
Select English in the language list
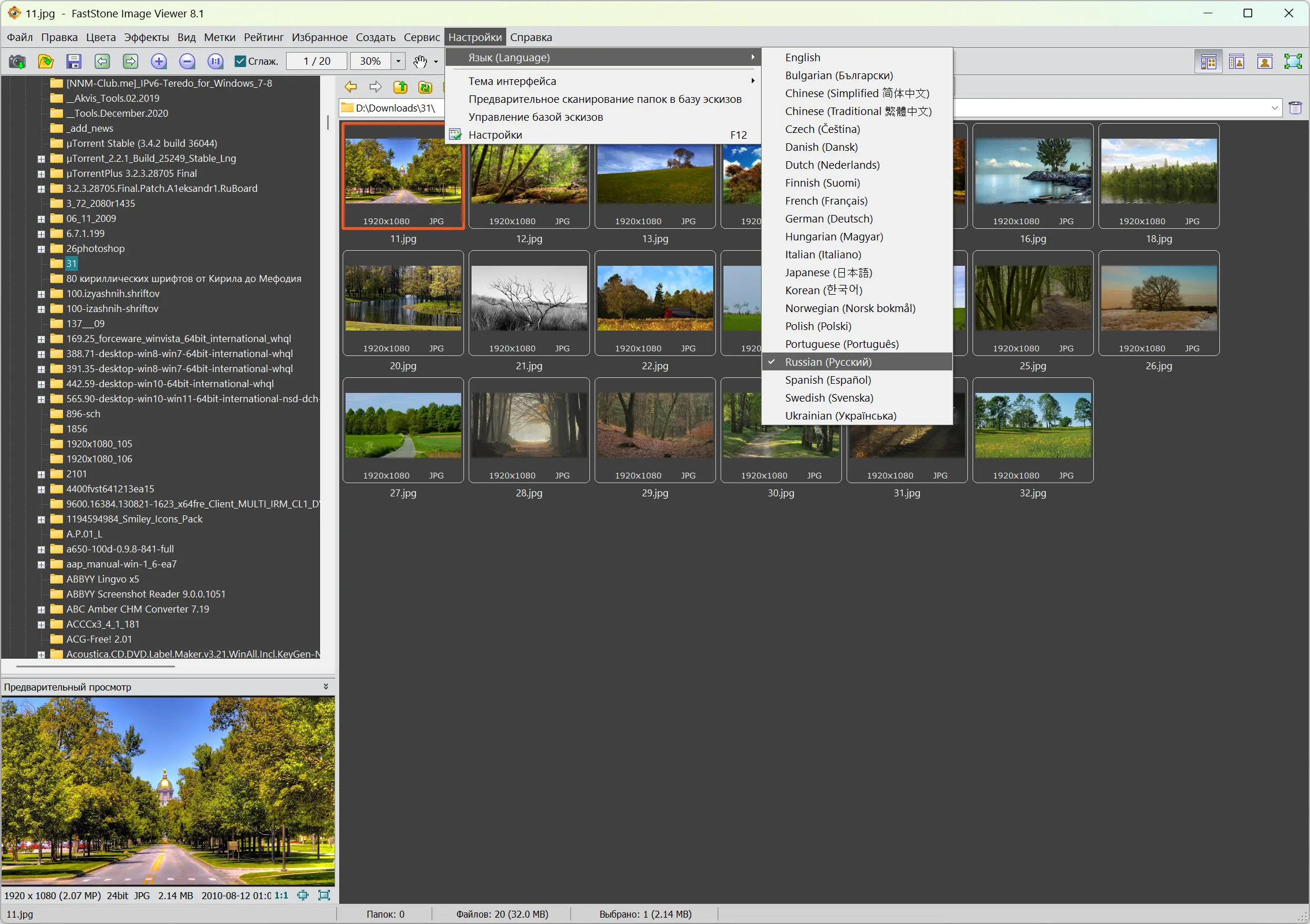pyautogui.click(x=802, y=57)
